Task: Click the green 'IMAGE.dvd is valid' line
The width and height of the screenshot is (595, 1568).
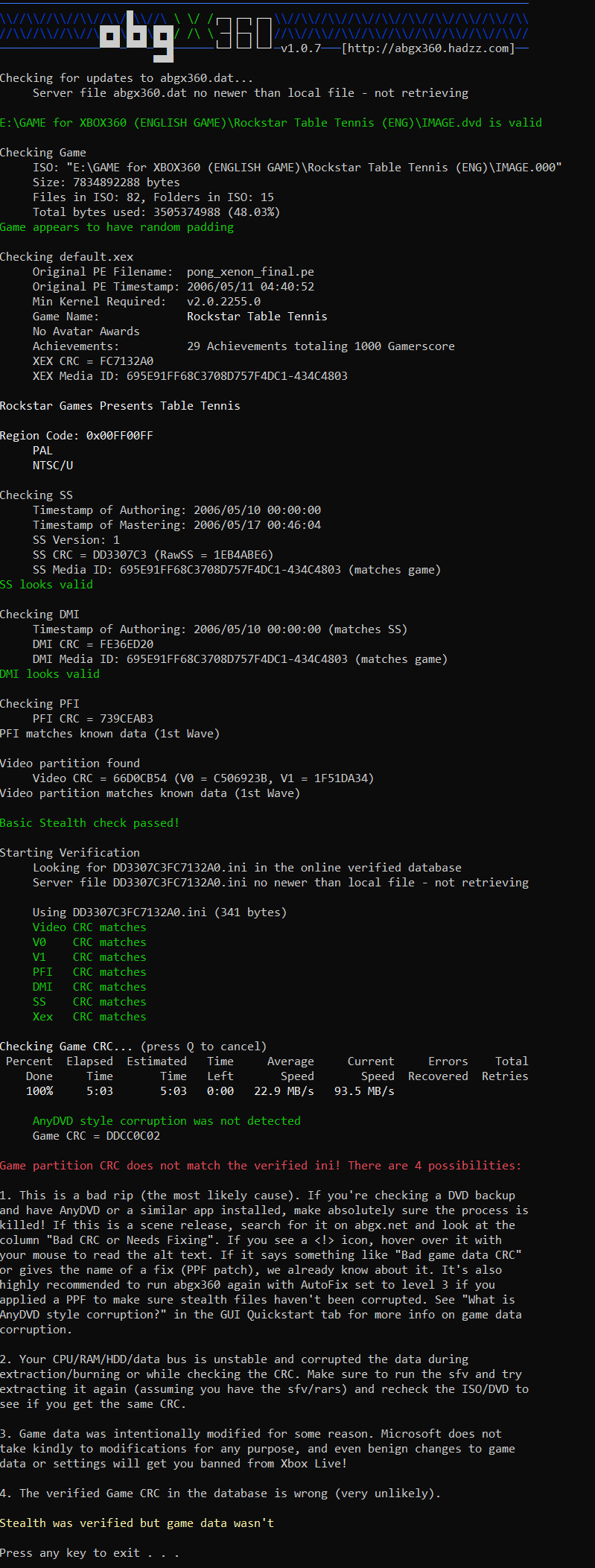Action: [x=271, y=123]
